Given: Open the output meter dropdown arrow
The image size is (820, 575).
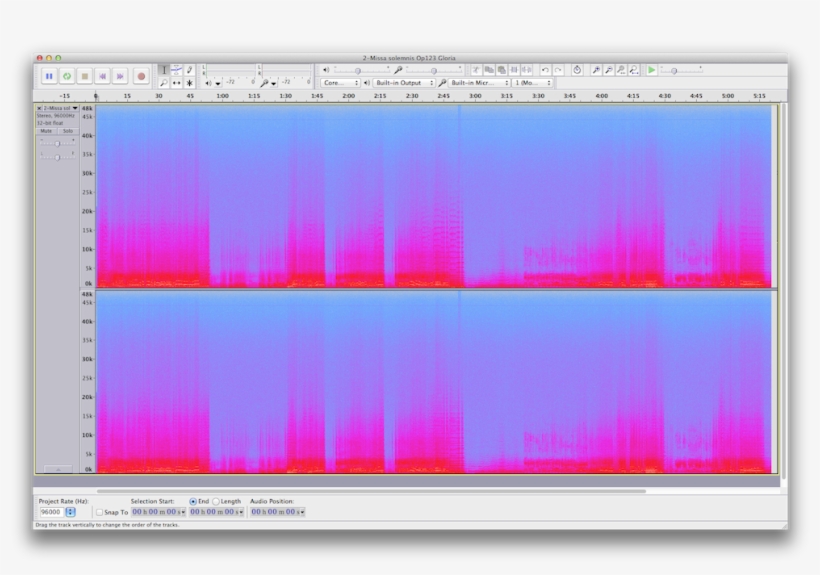Looking at the screenshot, I should pyautogui.click(x=218, y=84).
